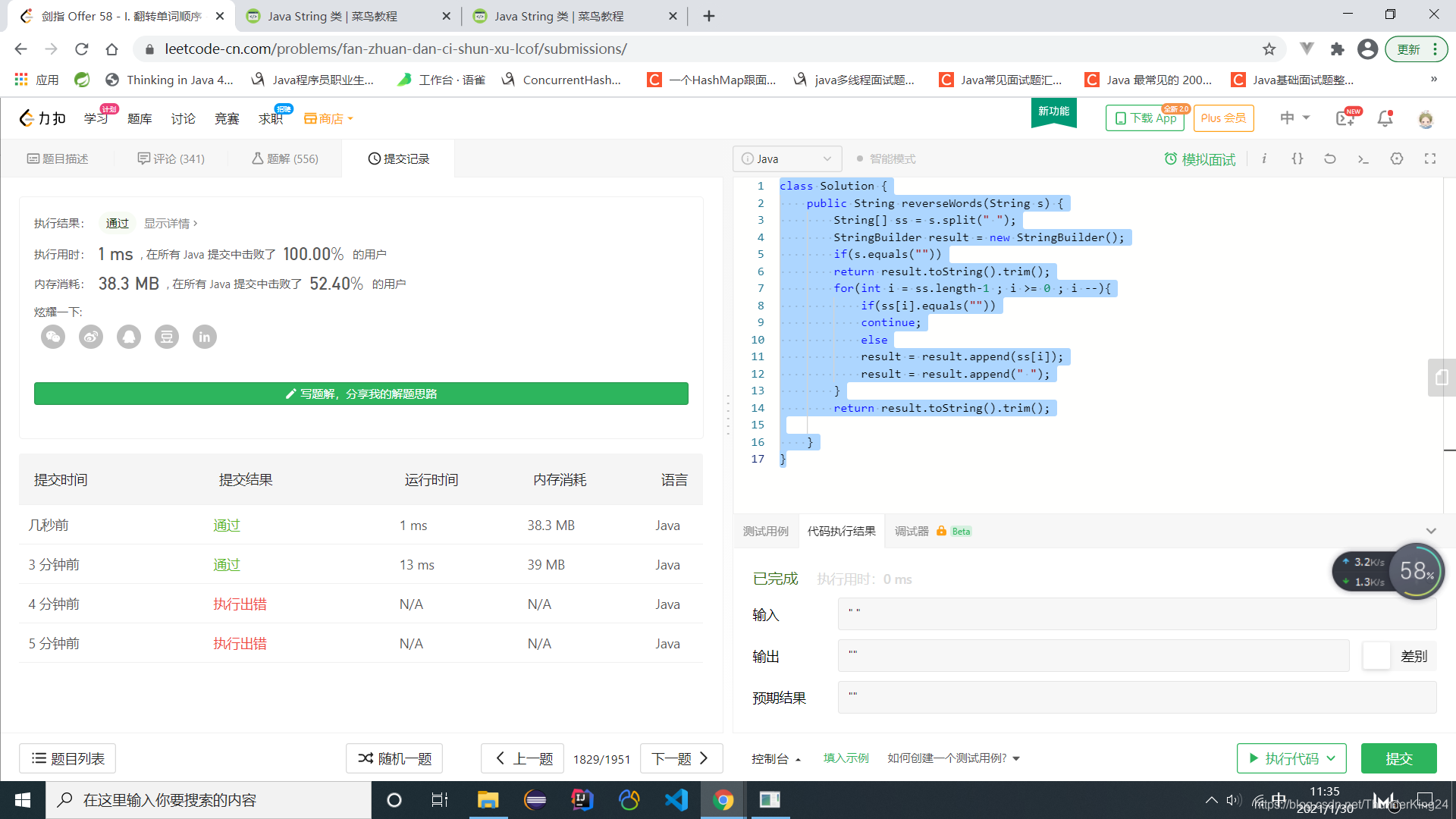Open the Java language dropdown

[x=786, y=159]
